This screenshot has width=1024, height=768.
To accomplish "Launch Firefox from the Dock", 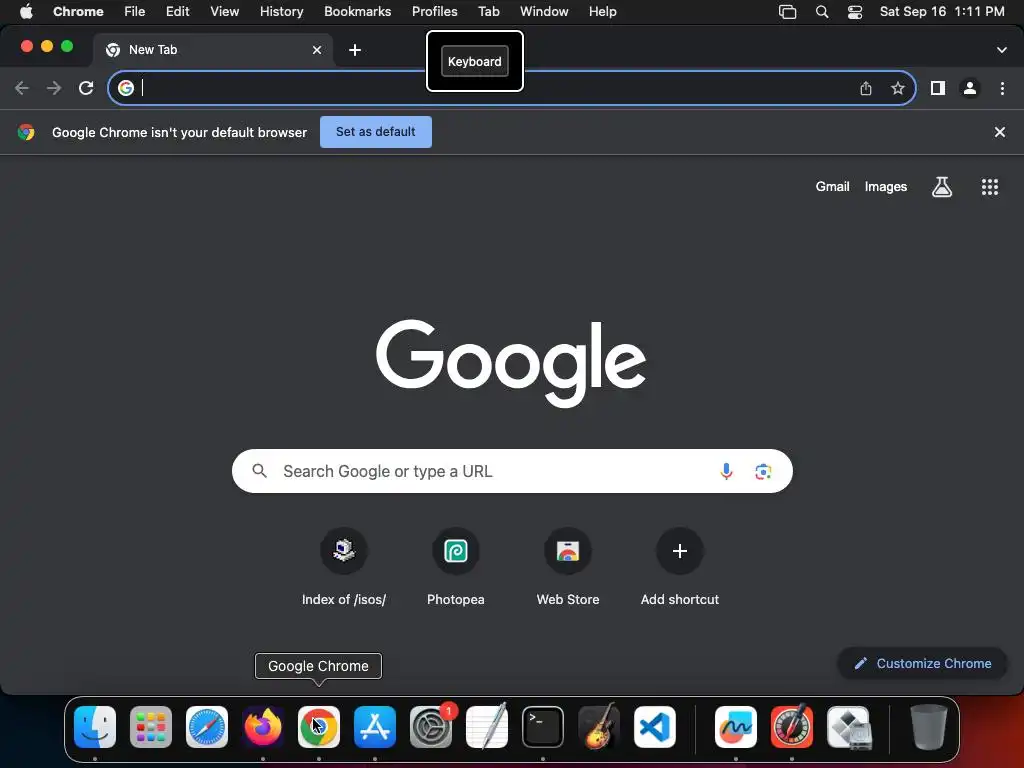I will tap(263, 727).
